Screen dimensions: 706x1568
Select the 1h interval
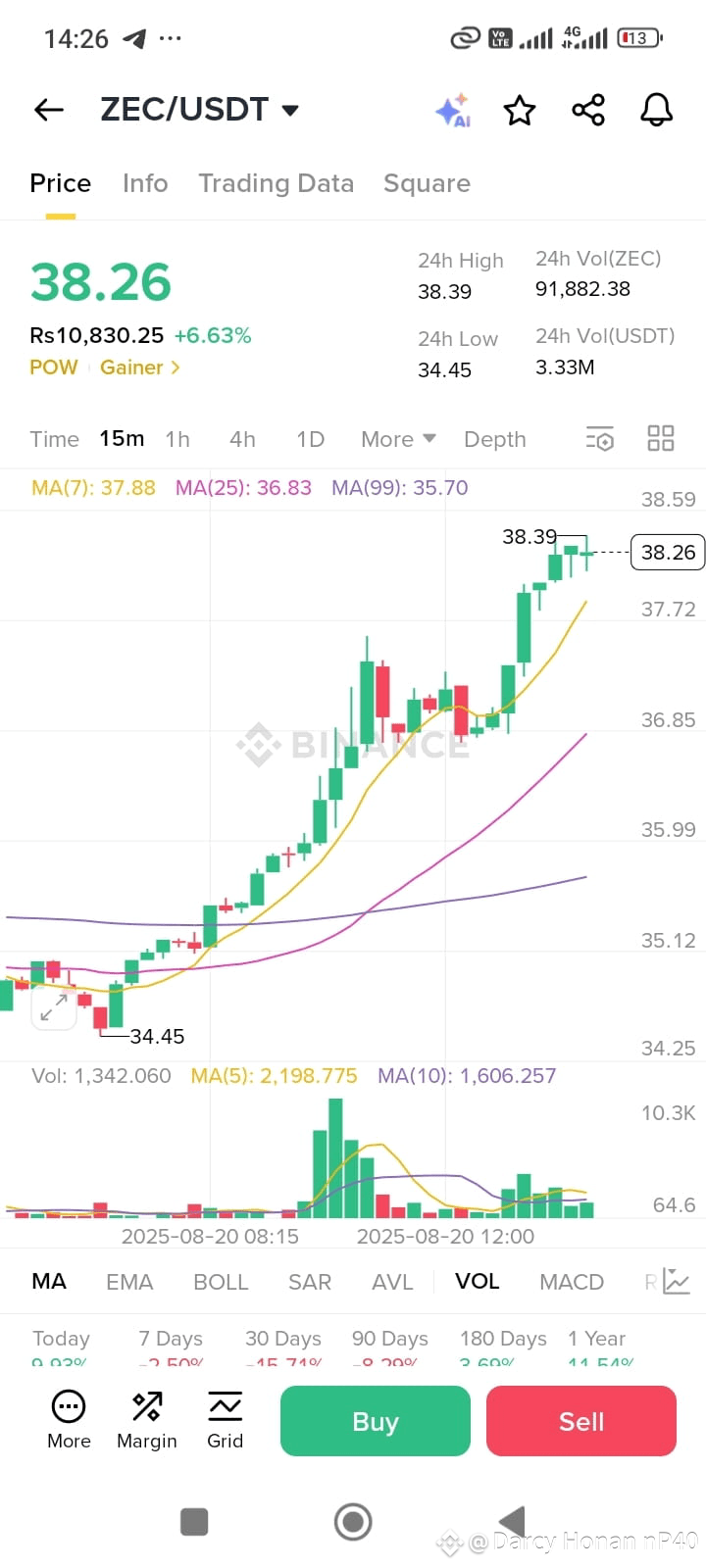coord(177,439)
